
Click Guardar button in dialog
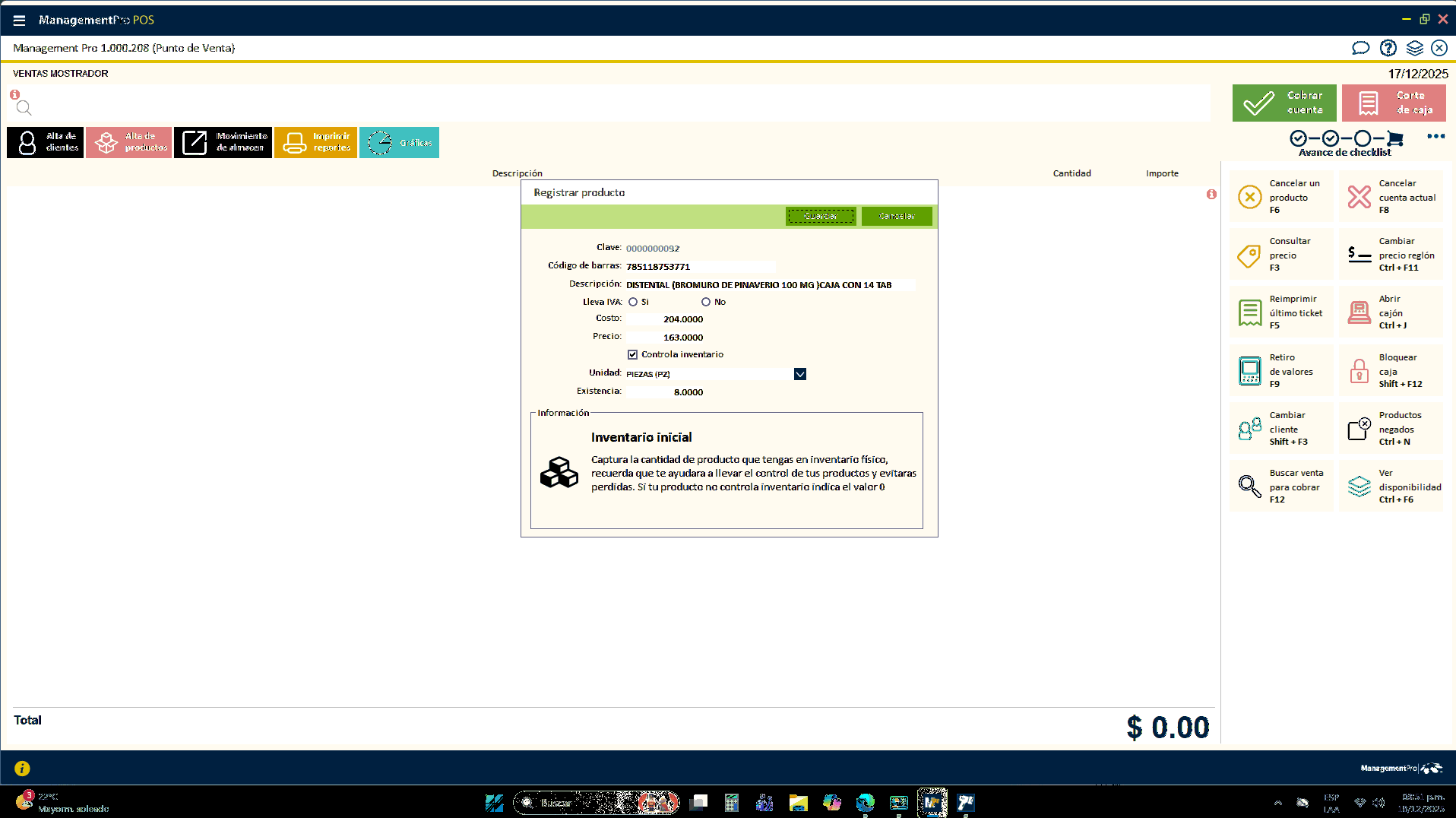tap(820, 217)
